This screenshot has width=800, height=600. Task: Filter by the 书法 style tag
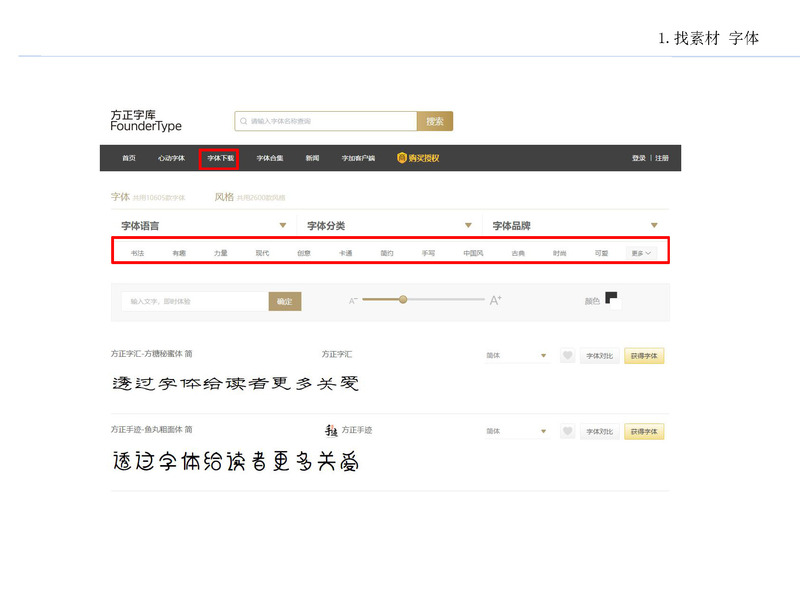point(137,253)
